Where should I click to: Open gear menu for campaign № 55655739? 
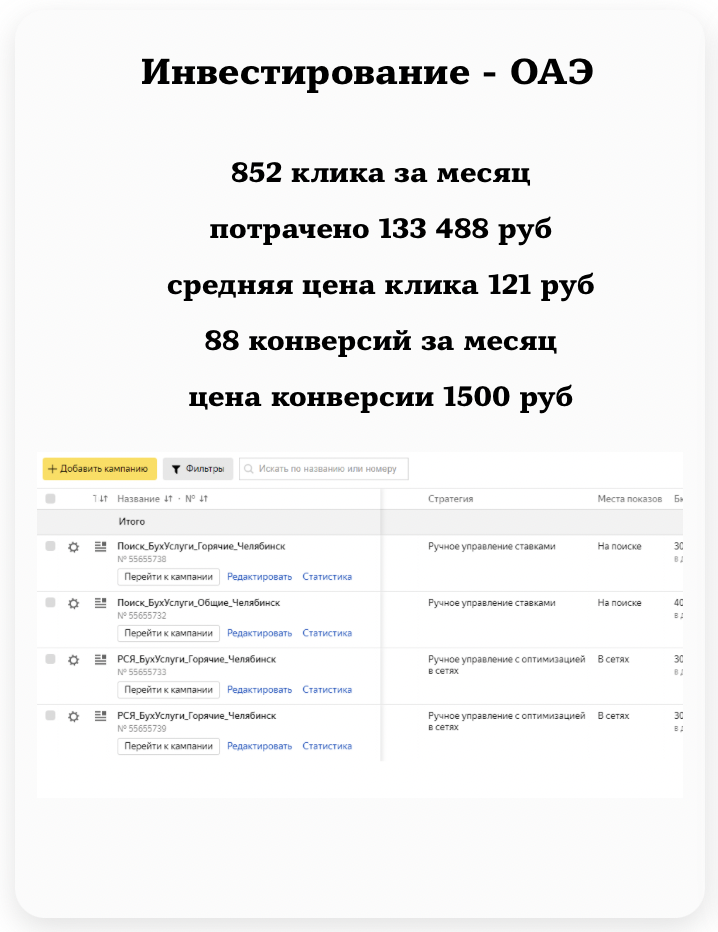pos(73,716)
